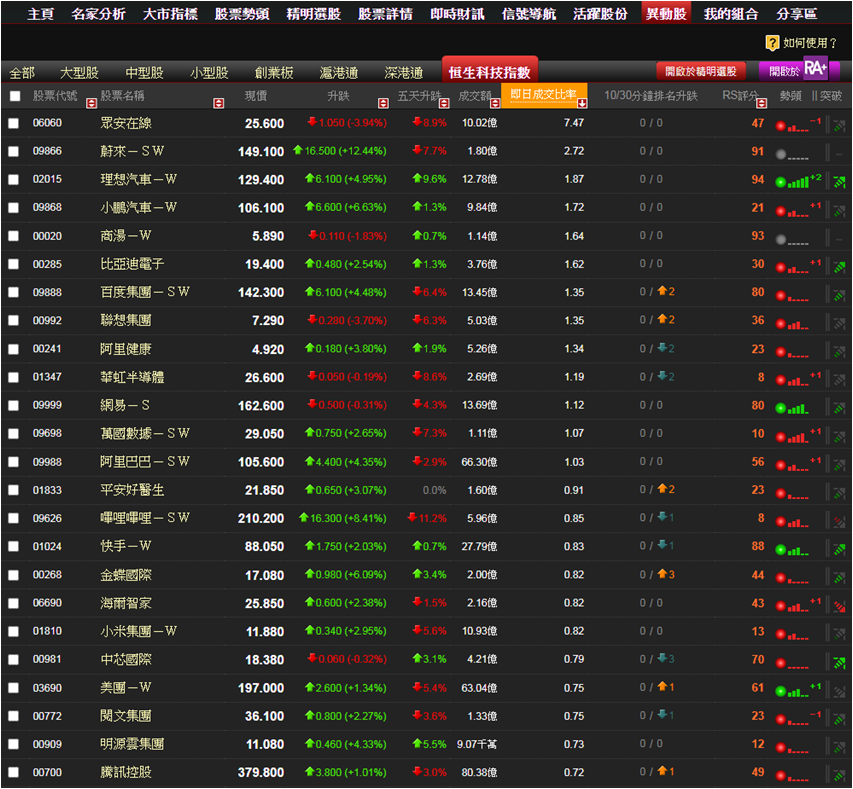853x789 pixels.
Task: Switch to the 全部 filter tab
Action: 22,72
